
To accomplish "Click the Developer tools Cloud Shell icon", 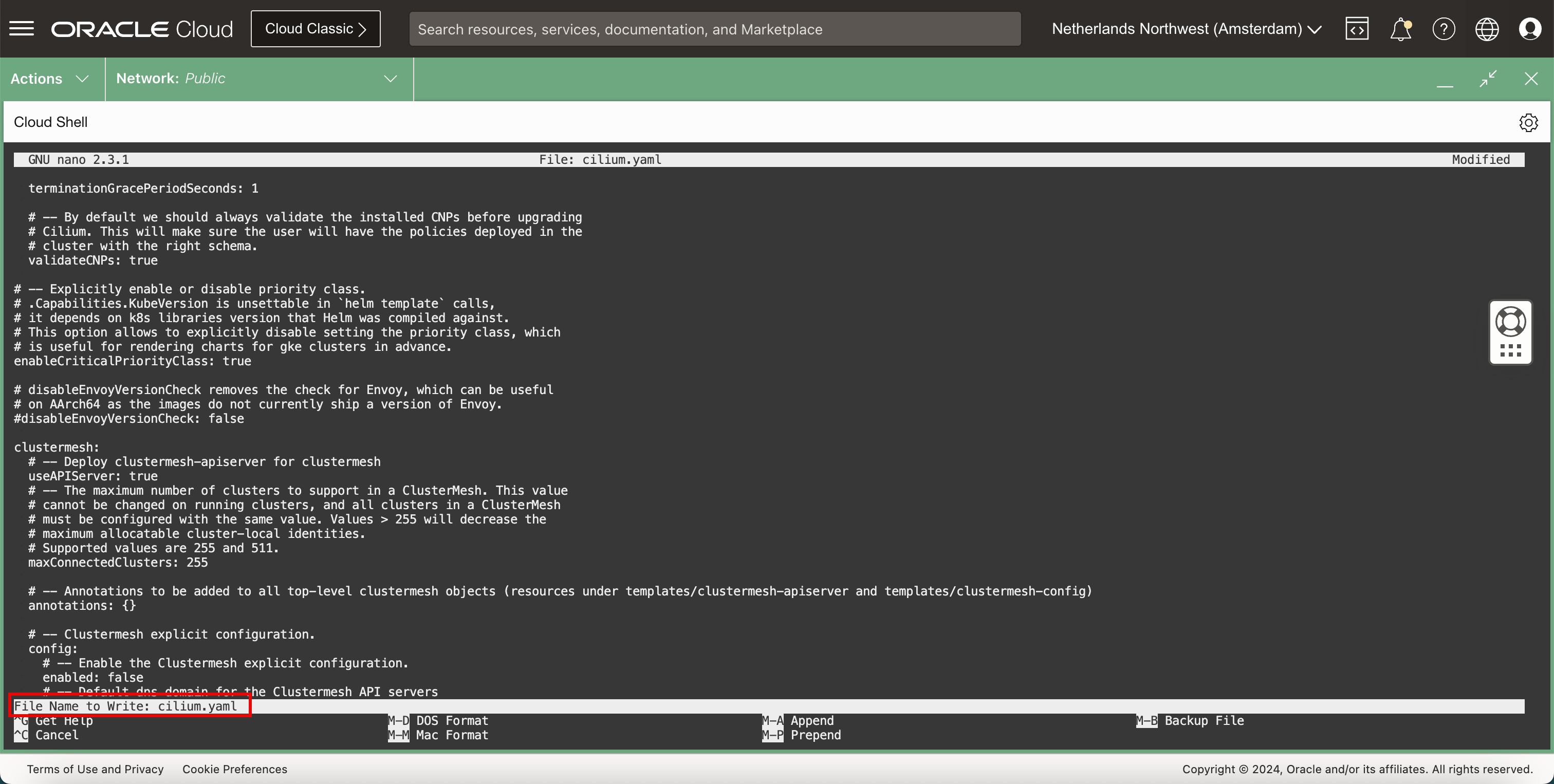I will [x=1357, y=28].
